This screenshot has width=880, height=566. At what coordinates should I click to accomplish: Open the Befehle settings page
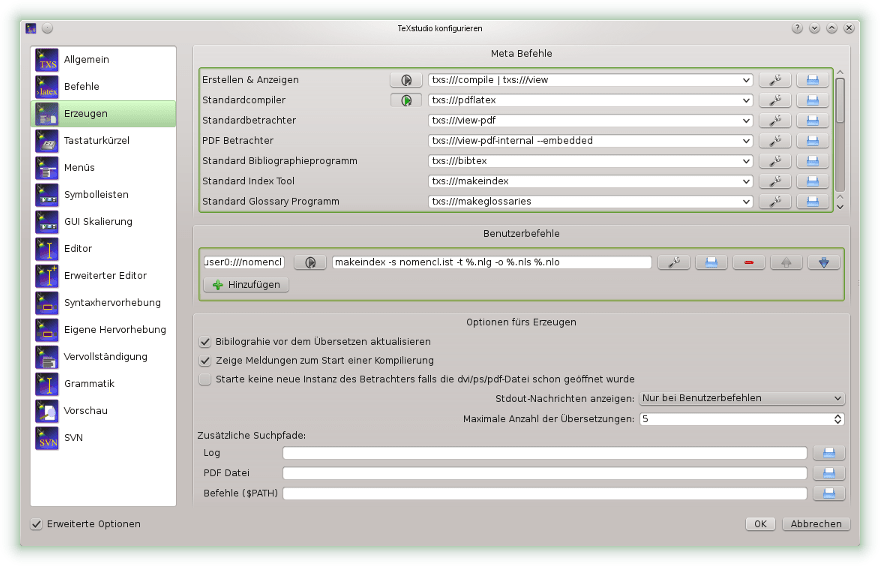pyautogui.click(x=103, y=86)
